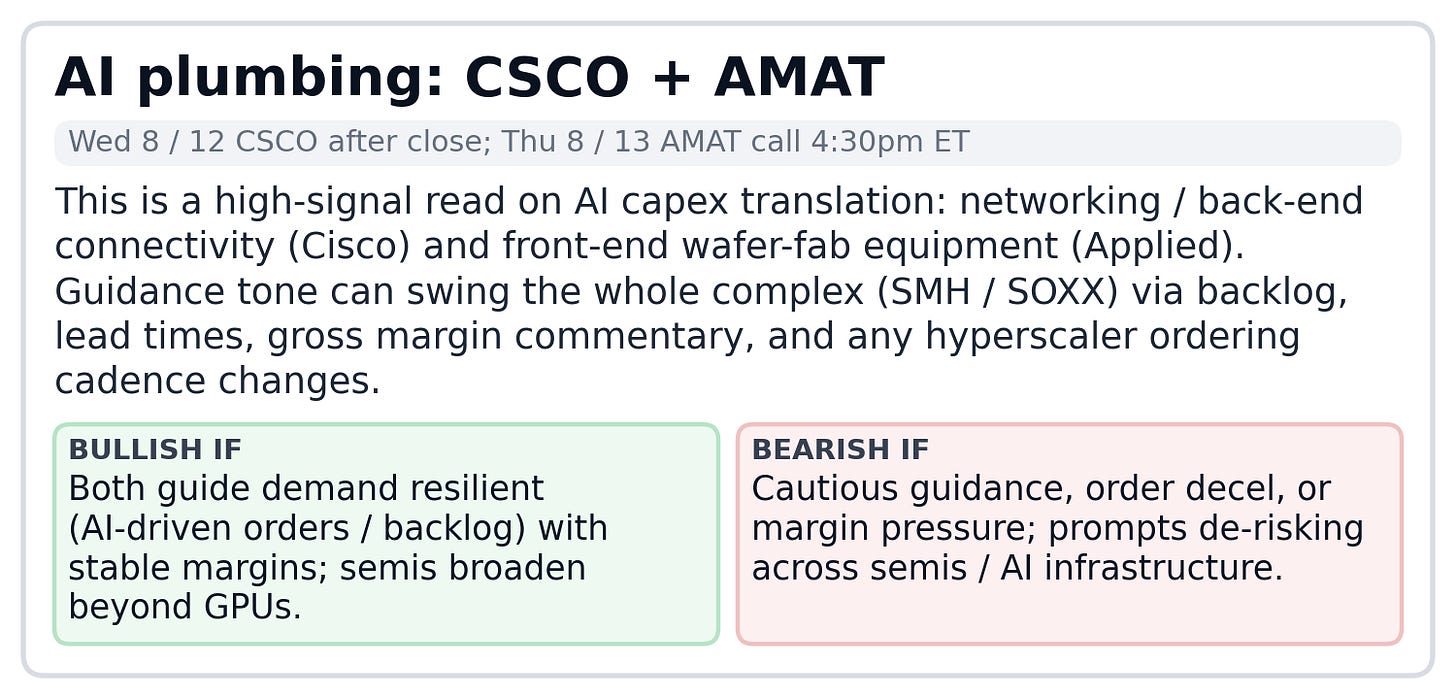
Task: Select the pink bearish scenario box
Action: coord(1069,534)
